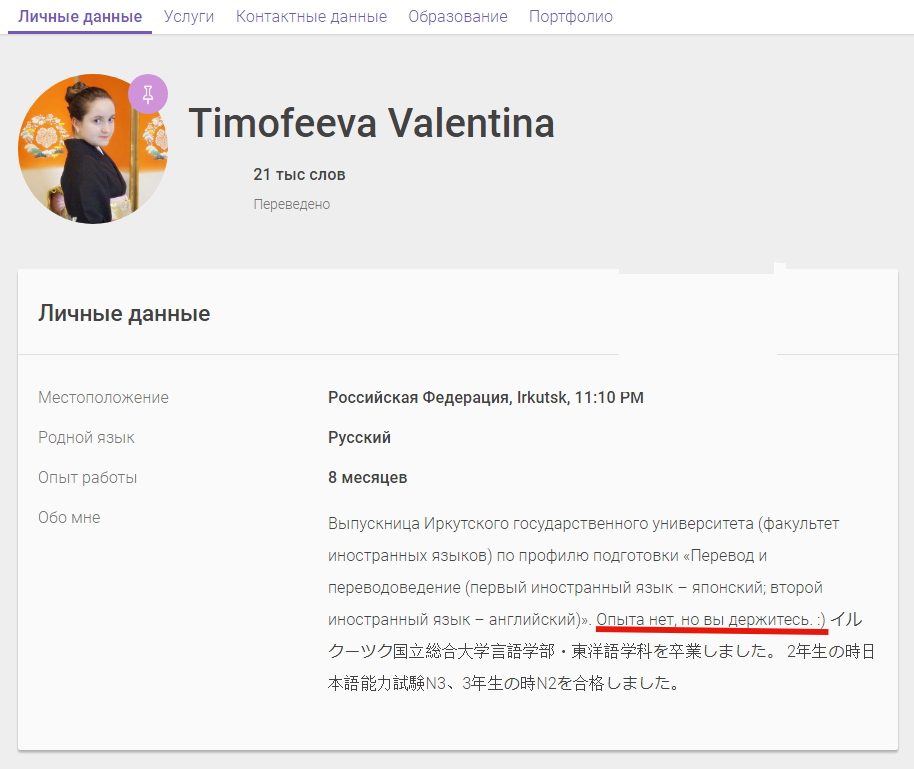Click the 8 месяцев experience value
Image resolution: width=914 pixels, height=769 pixels.
coord(367,477)
